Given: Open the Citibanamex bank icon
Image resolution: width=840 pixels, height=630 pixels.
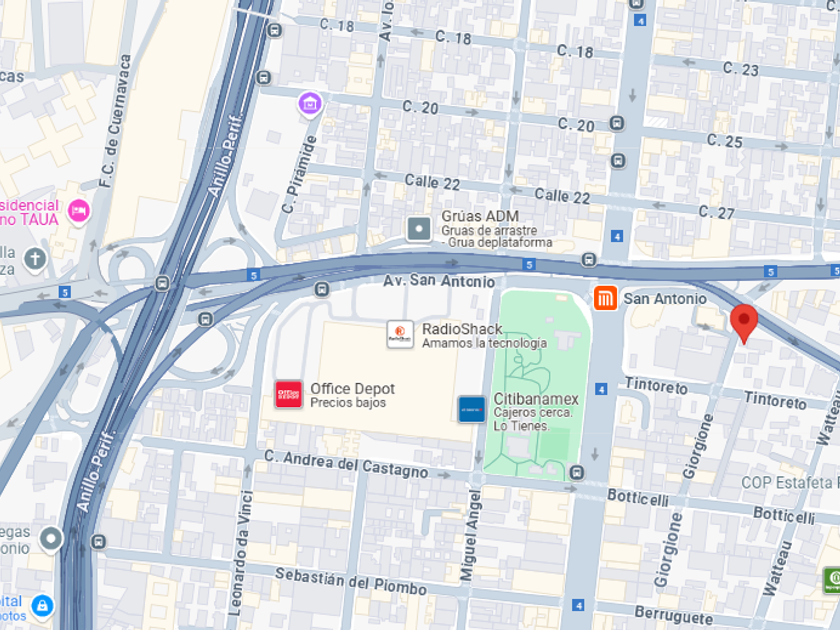Looking at the screenshot, I should 472,409.
